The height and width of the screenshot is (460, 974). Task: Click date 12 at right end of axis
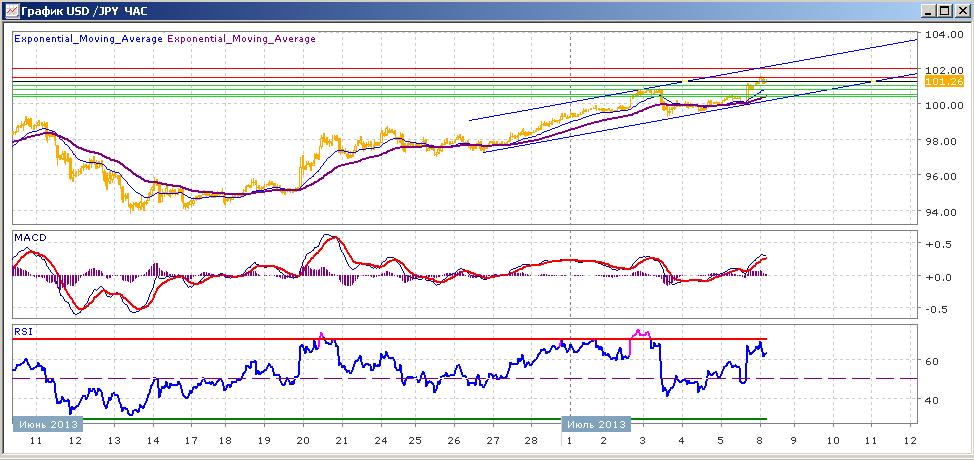coord(911,440)
